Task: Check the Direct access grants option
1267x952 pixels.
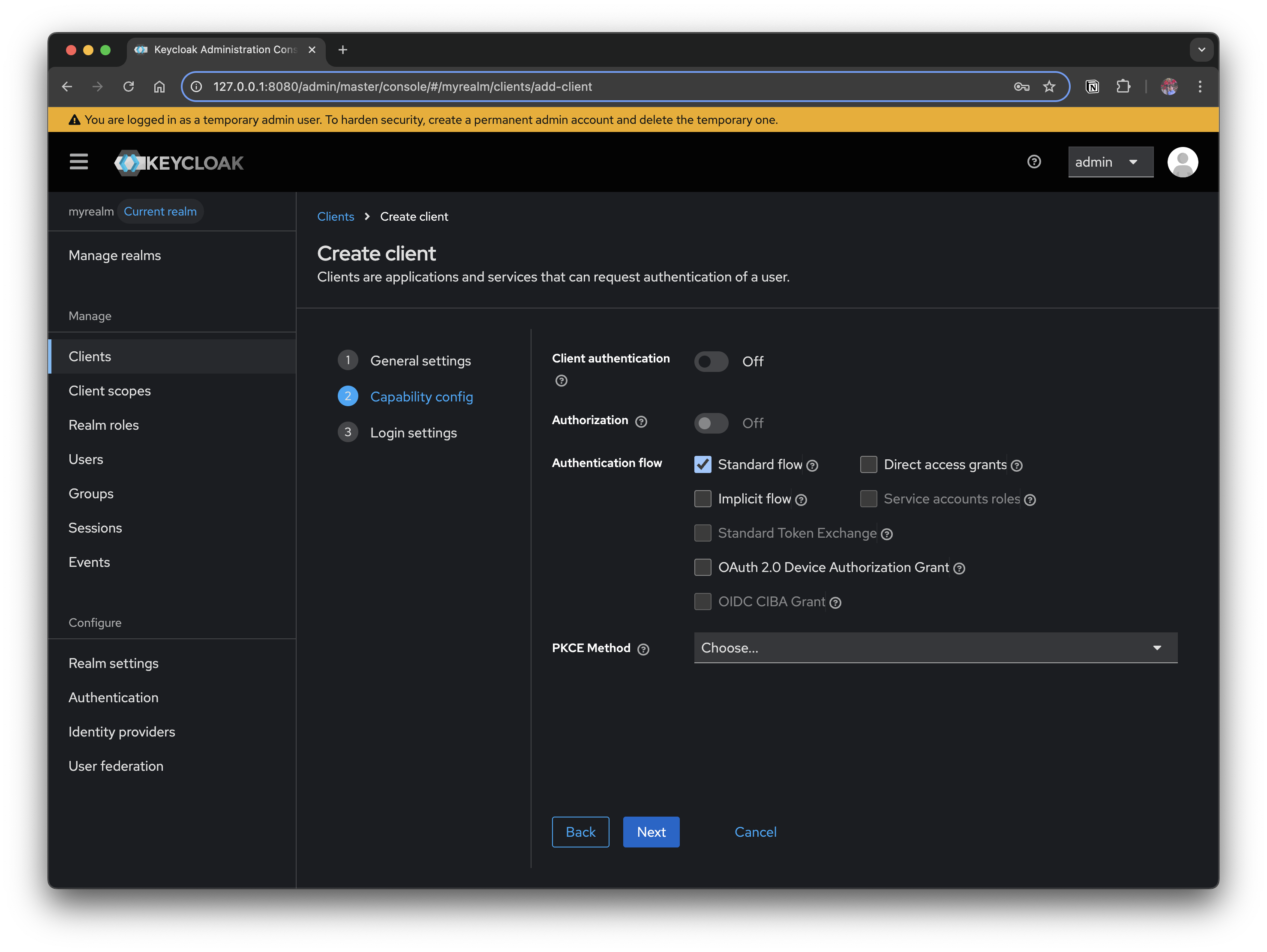Action: 868,464
